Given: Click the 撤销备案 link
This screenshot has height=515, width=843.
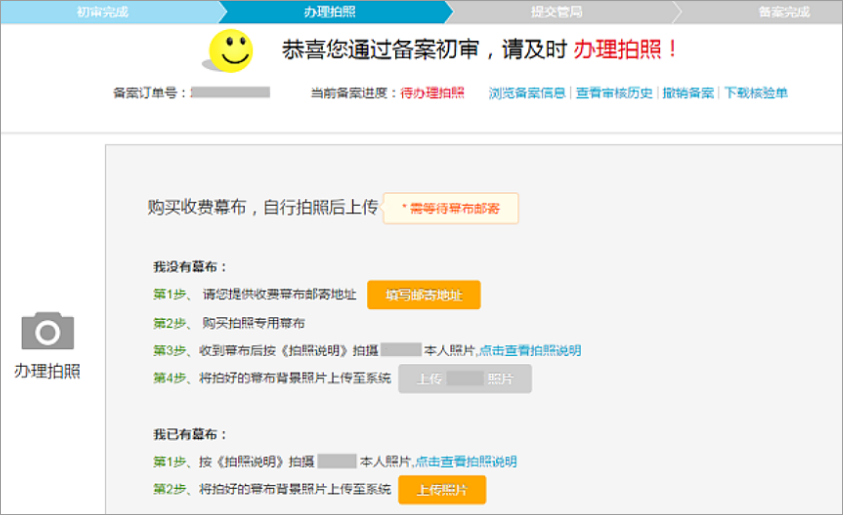Looking at the screenshot, I should [x=688, y=93].
